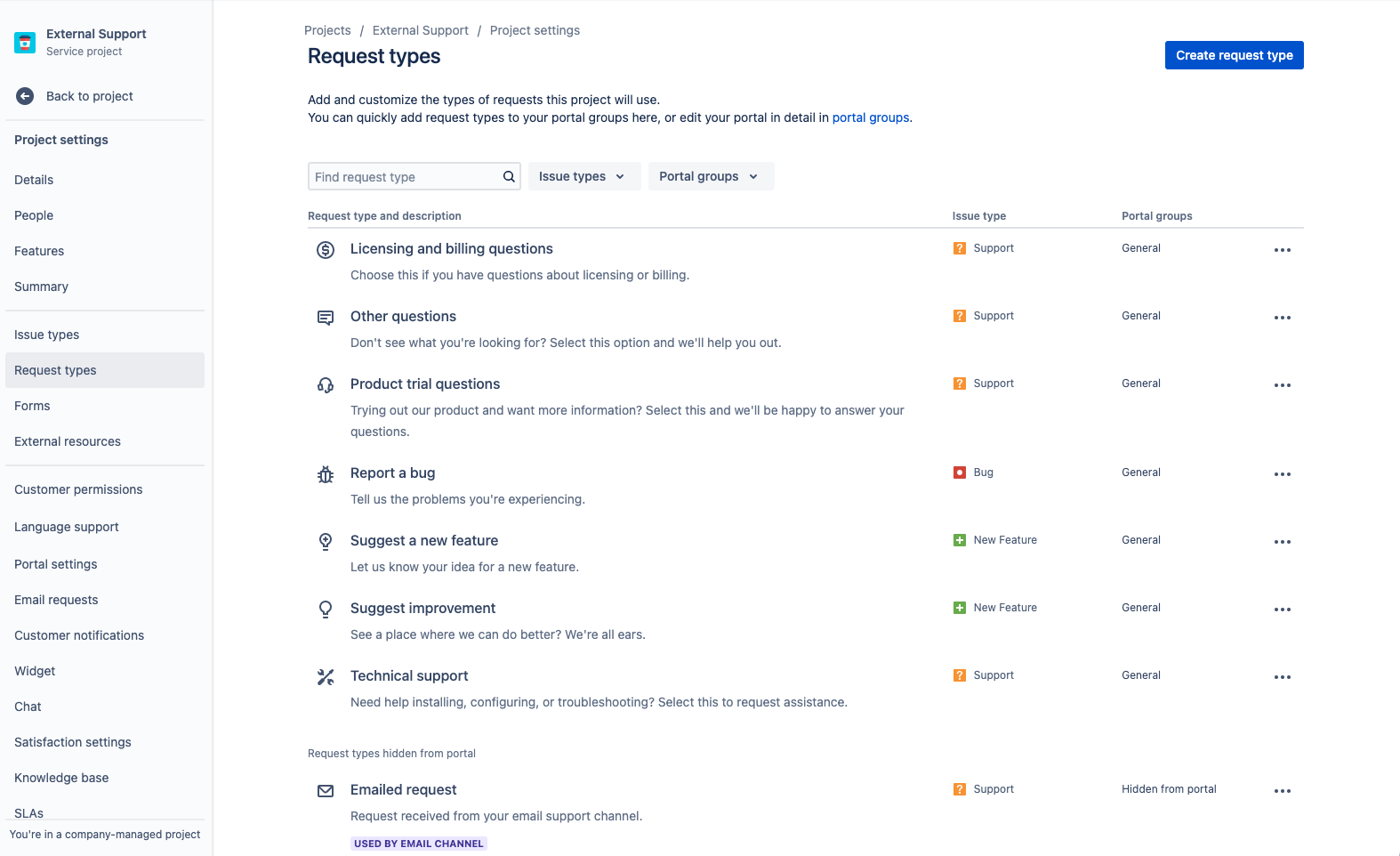Open the more actions menu for Report a bug
Image resolution: width=1400 pixels, height=856 pixels.
pos(1282,474)
